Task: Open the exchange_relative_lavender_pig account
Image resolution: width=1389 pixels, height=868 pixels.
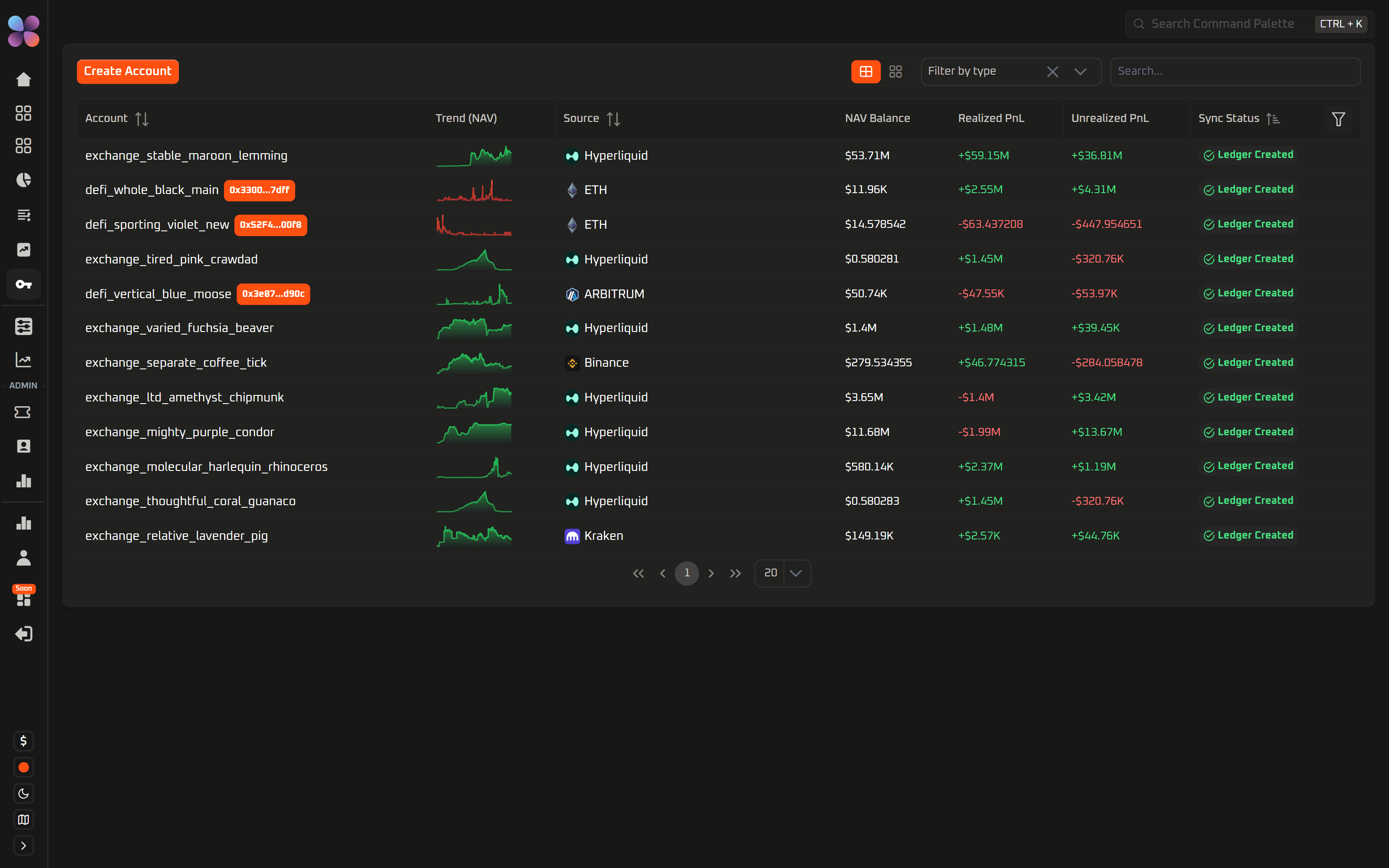Action: point(177,536)
